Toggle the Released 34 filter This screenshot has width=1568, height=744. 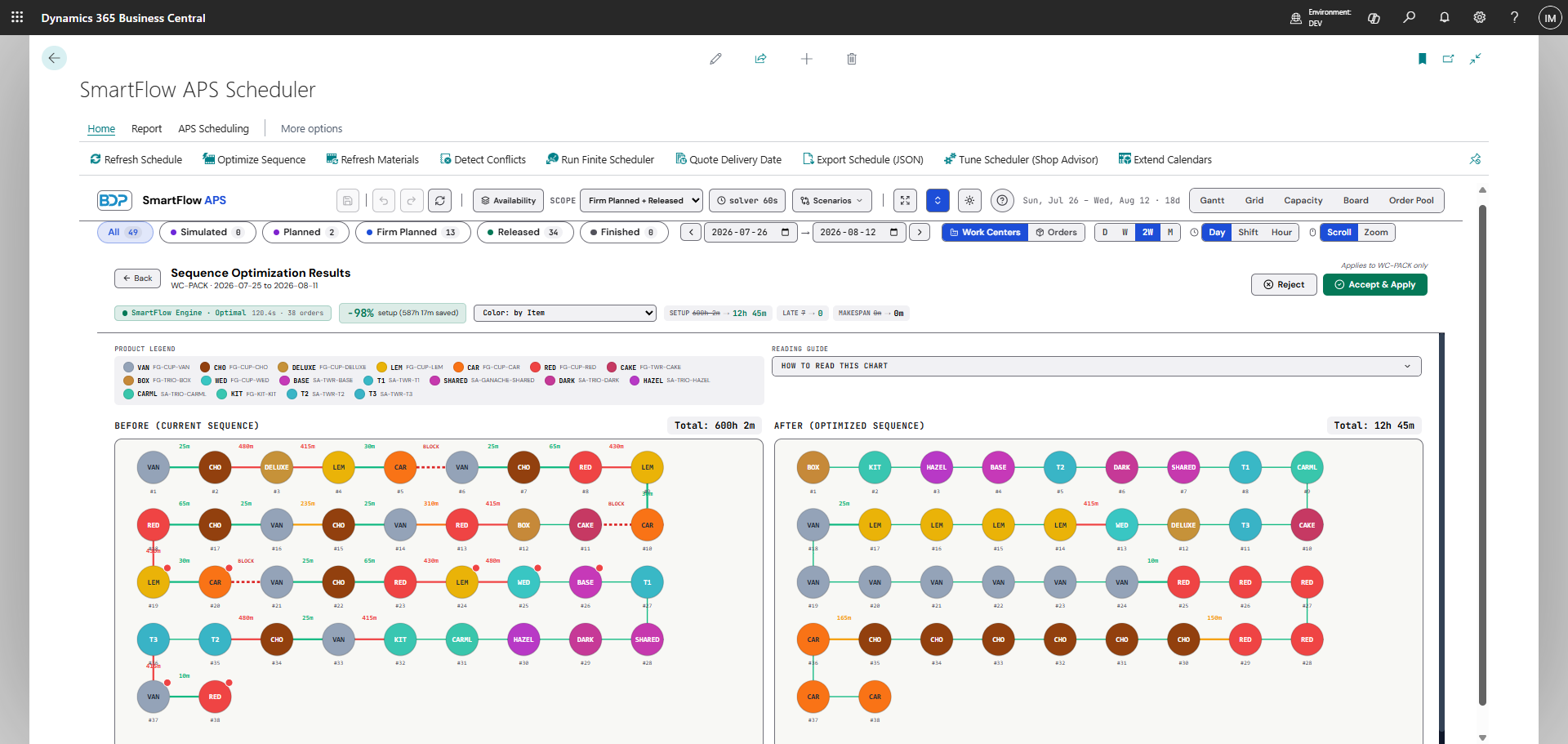pos(524,232)
